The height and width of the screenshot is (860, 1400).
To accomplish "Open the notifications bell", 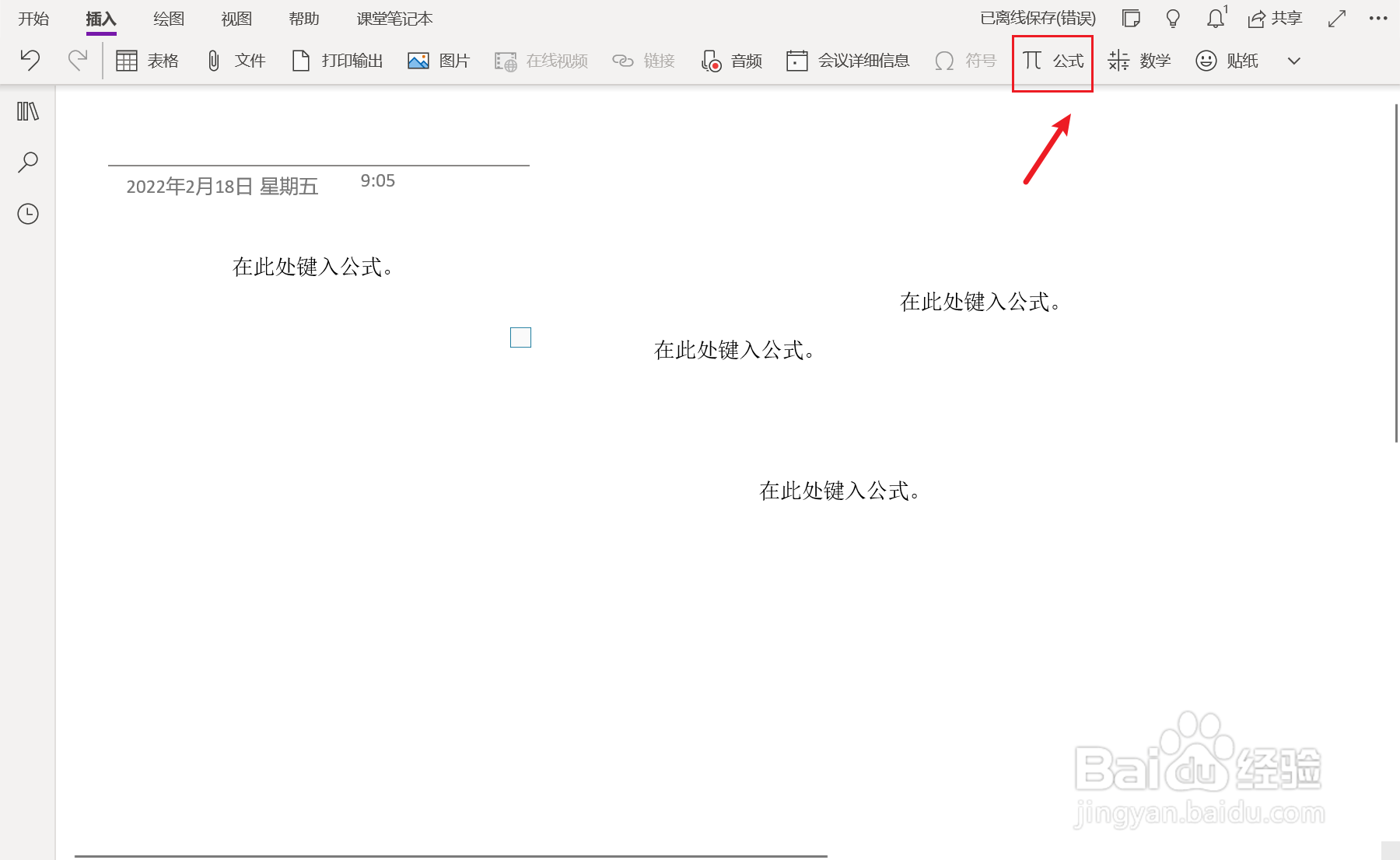I will pos(1216,17).
